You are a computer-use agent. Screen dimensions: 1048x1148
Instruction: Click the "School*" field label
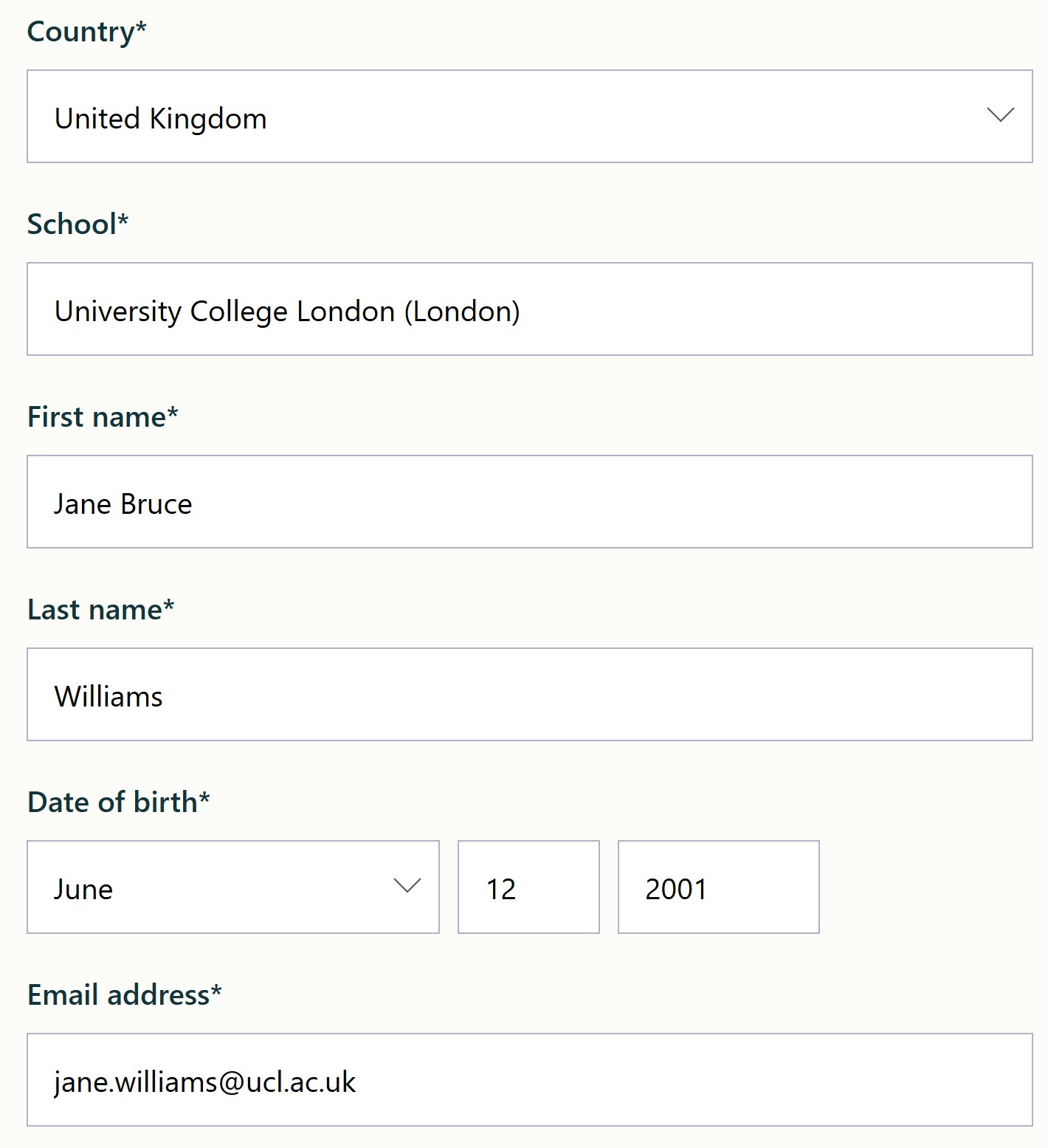(77, 224)
